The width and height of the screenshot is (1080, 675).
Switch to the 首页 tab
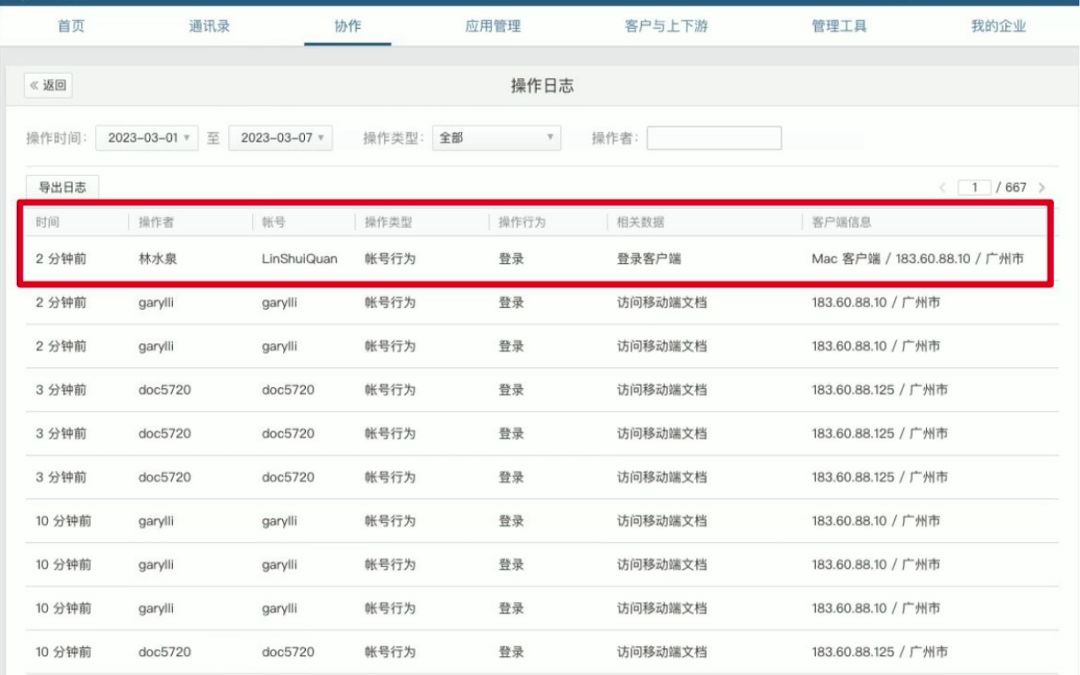(69, 26)
